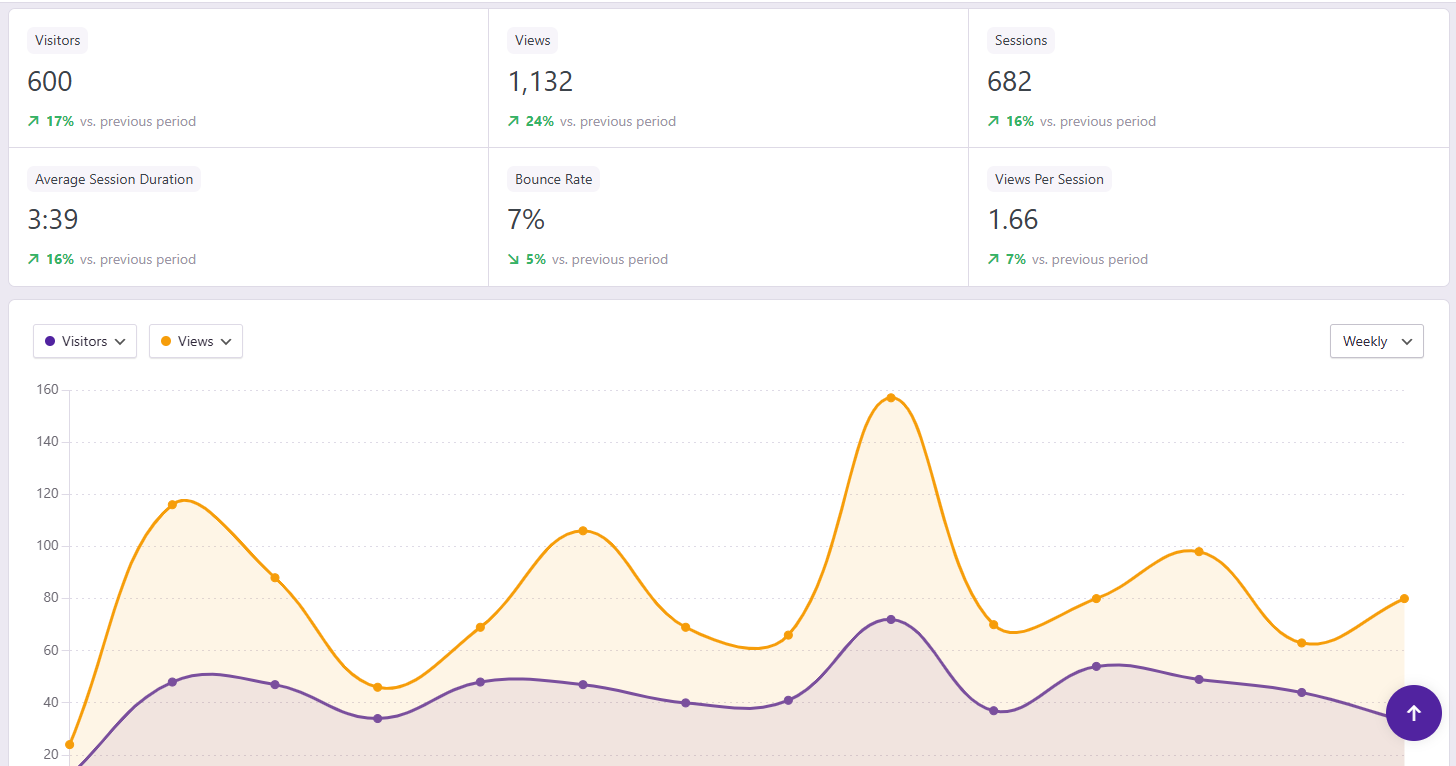Image resolution: width=1456 pixels, height=766 pixels.
Task: Click the Visitors card label
Action: coord(58,41)
